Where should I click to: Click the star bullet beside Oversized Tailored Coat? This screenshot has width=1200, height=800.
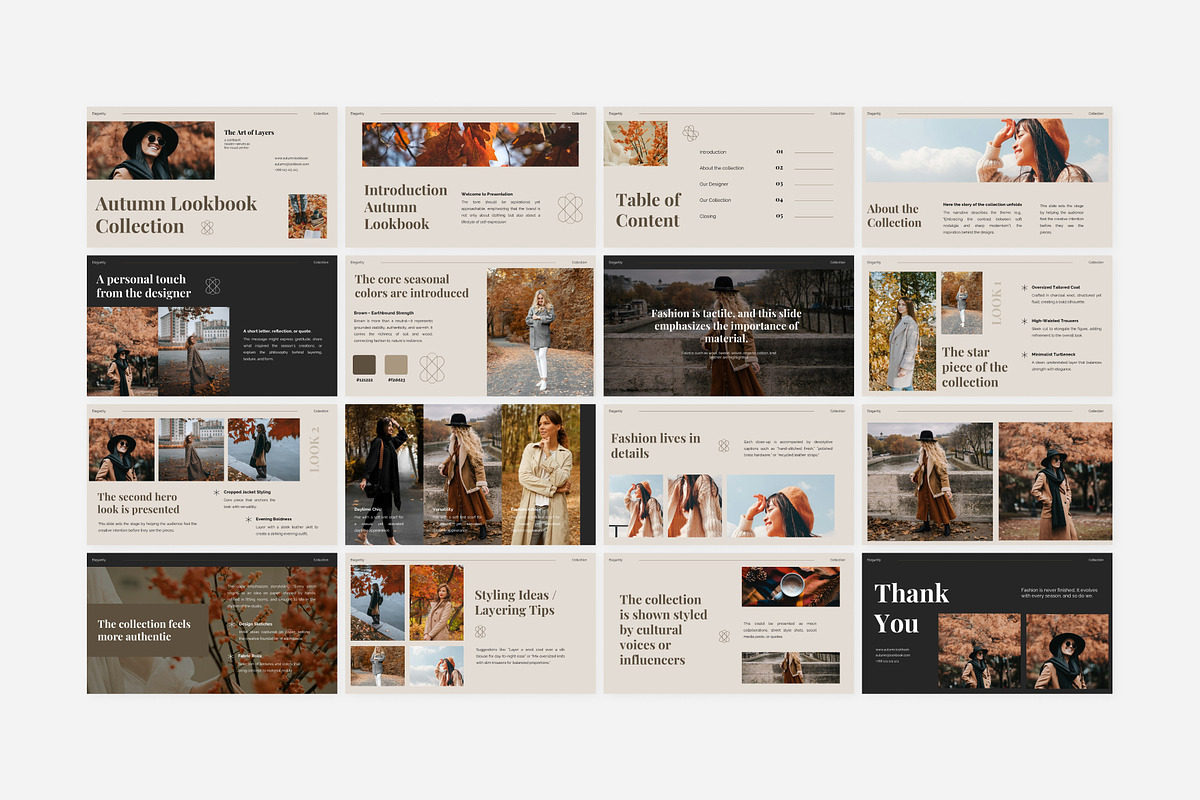point(1024,288)
